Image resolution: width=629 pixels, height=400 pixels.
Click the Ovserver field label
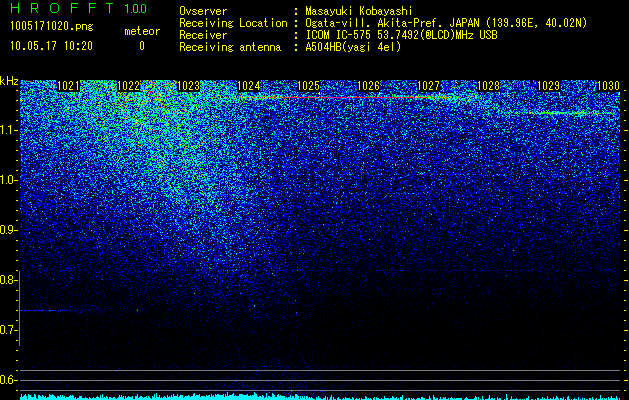point(203,11)
